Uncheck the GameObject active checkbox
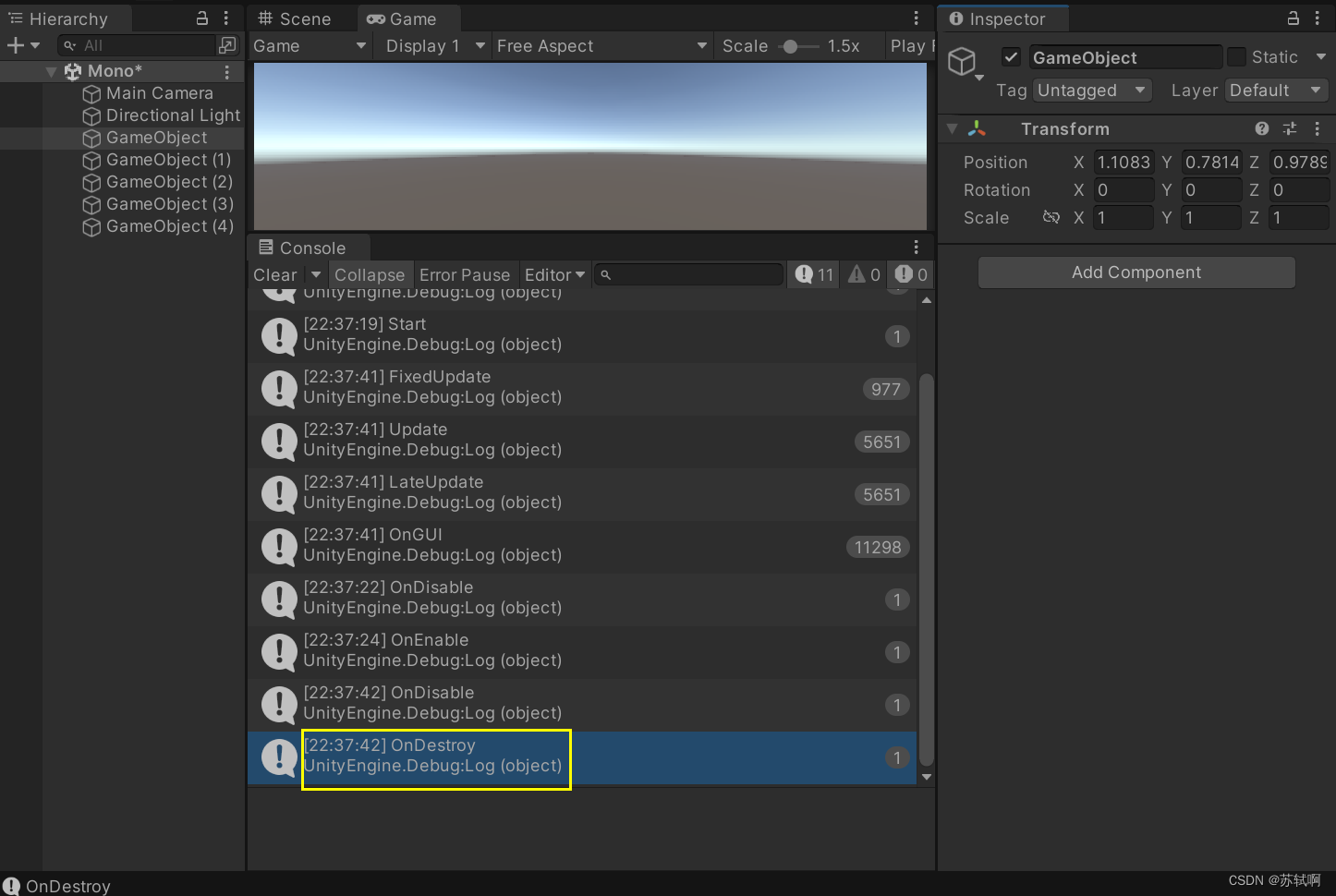 tap(1011, 56)
